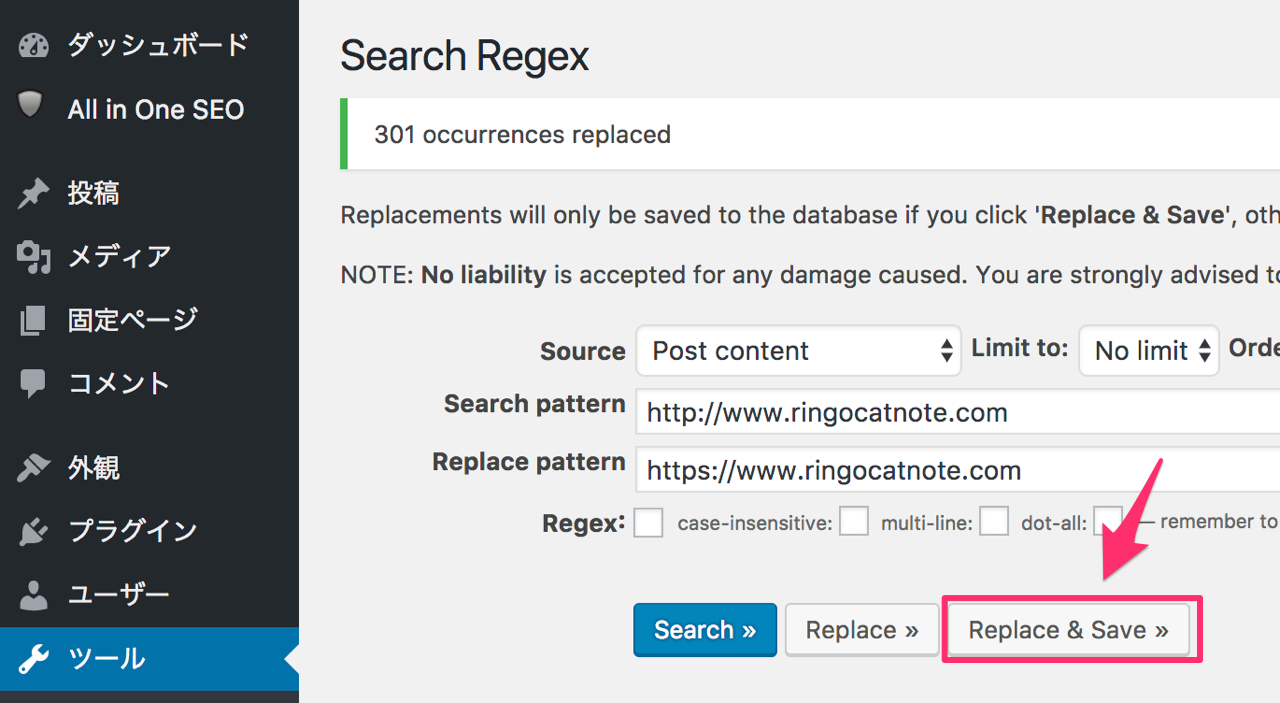Click the pushpin icon for 投稿
Viewport: 1280px width, 703px height.
click(33, 194)
